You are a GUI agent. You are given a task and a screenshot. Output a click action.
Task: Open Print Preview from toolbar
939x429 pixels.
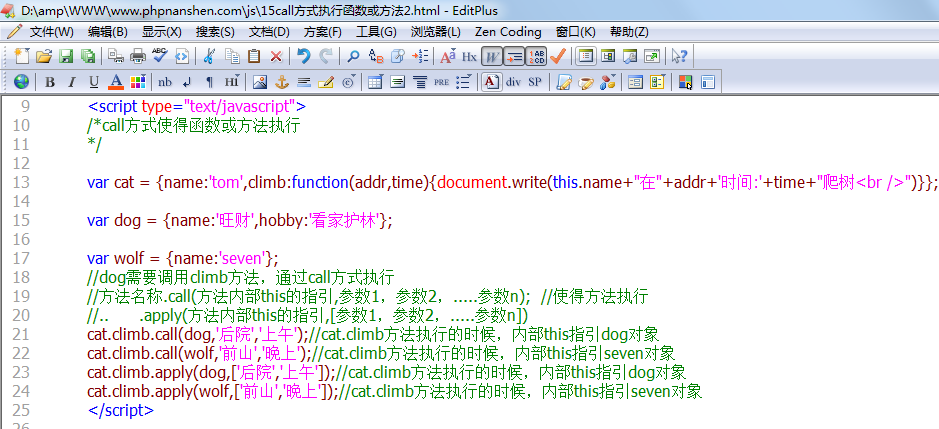[116, 56]
